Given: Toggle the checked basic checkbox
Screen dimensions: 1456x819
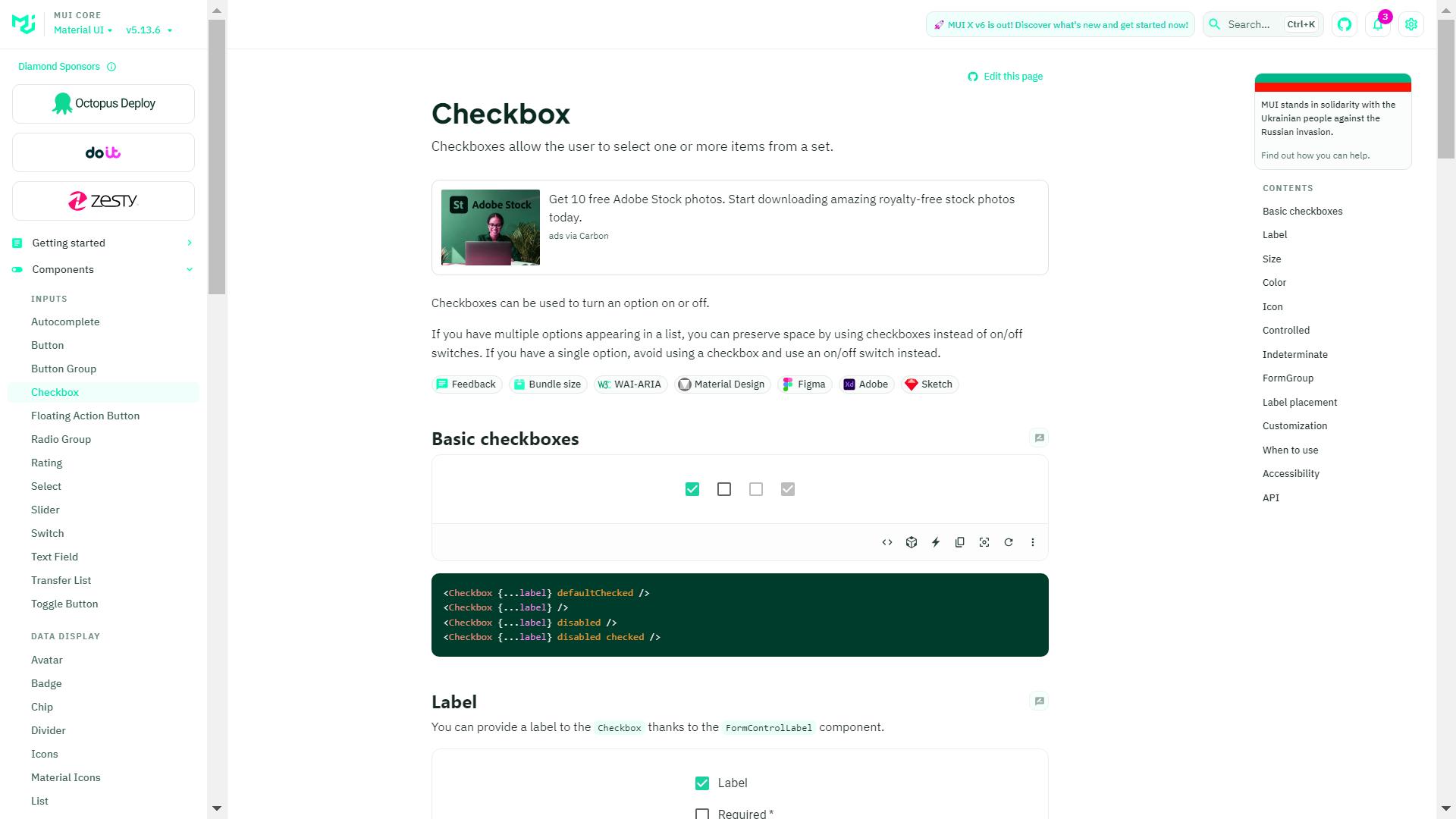Looking at the screenshot, I should 692,489.
